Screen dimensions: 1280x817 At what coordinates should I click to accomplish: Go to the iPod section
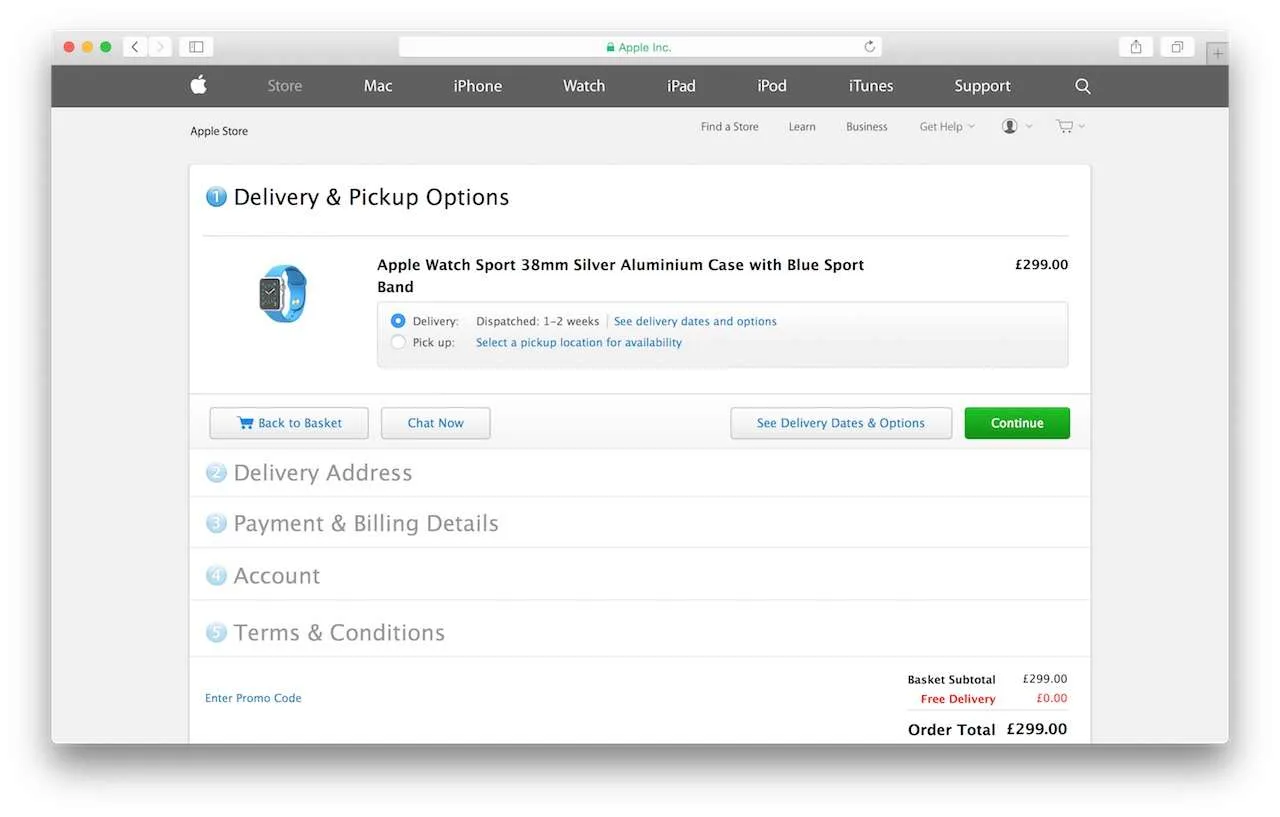point(772,86)
